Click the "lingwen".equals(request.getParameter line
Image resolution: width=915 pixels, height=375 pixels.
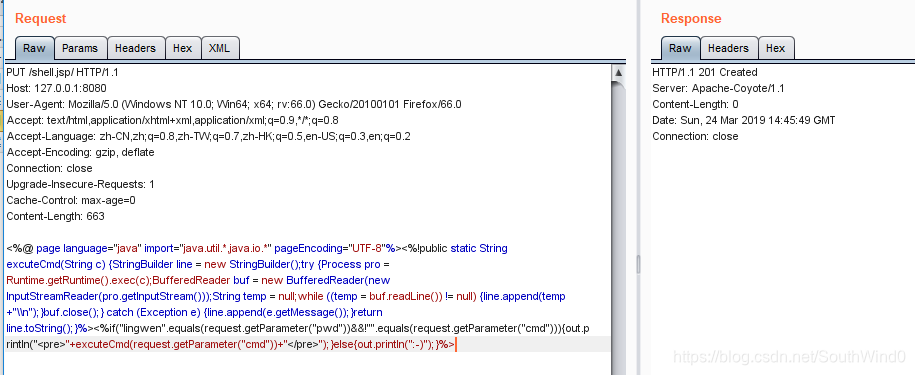click(x=298, y=328)
